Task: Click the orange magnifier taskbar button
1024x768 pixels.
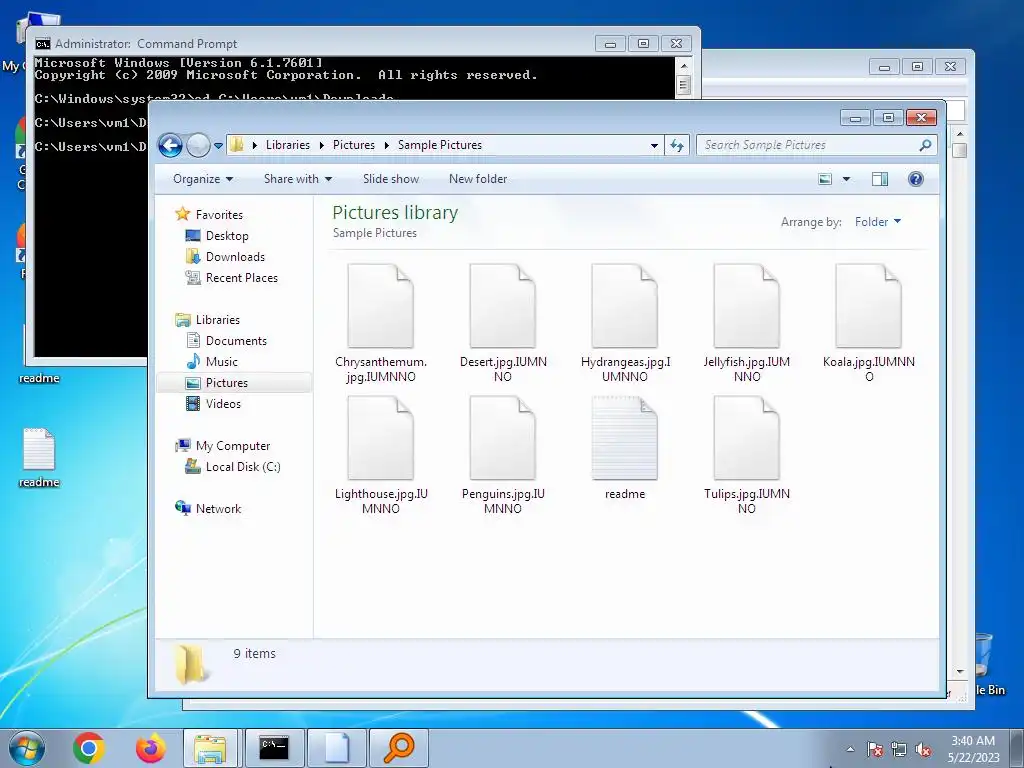Action: 399,748
